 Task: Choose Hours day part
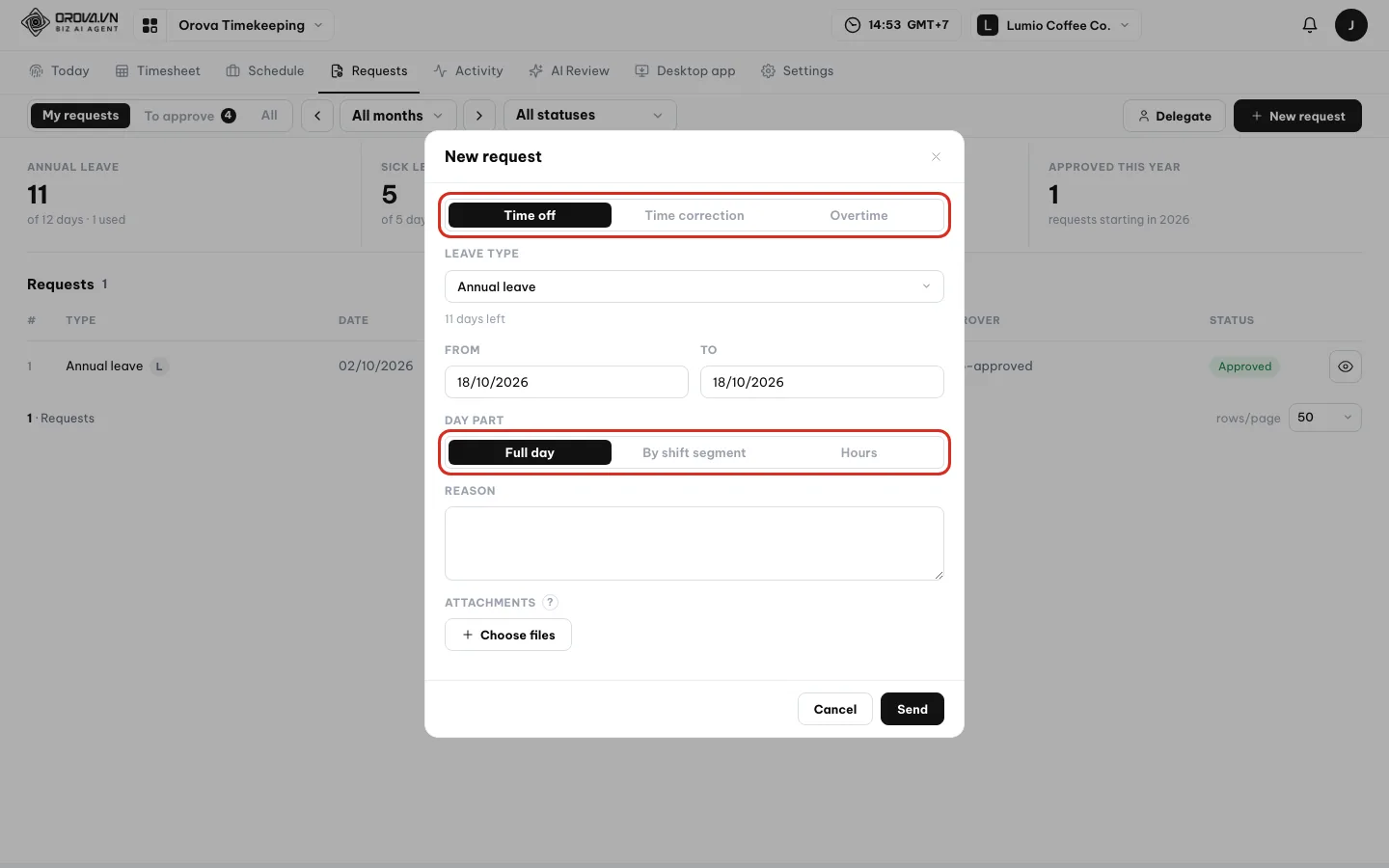pyautogui.click(x=858, y=452)
